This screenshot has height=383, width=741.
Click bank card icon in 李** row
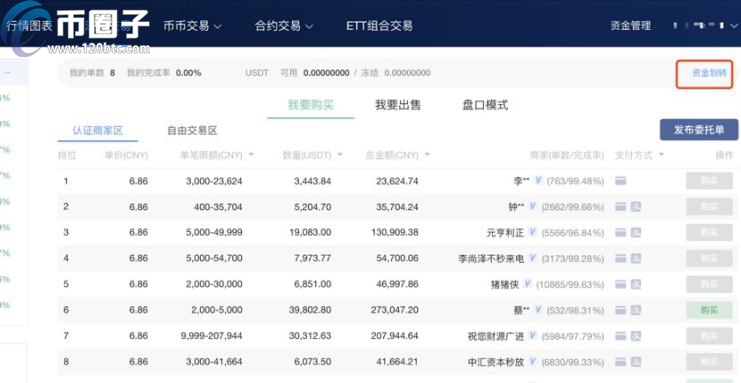click(620, 181)
